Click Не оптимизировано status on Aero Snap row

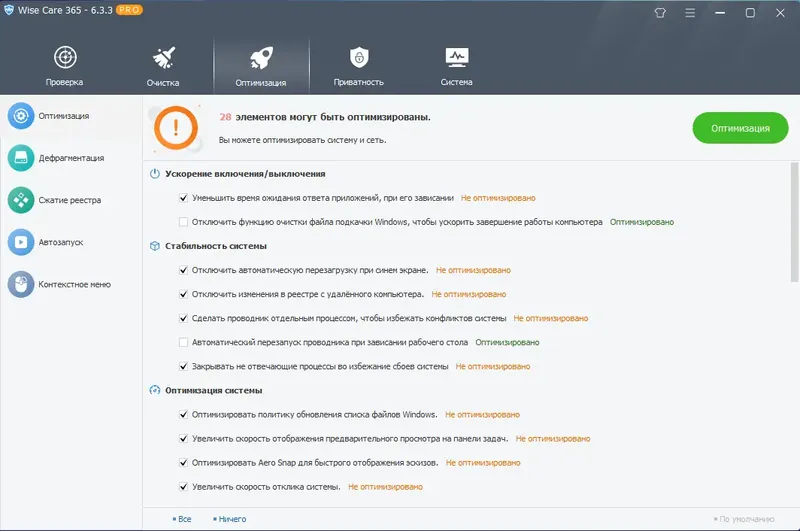483,463
